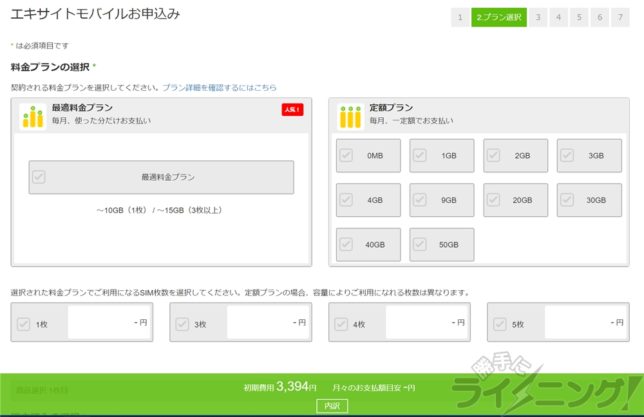The image size is (644, 417).
Task: Go to step 4 in progress bar
Action: click(559, 17)
